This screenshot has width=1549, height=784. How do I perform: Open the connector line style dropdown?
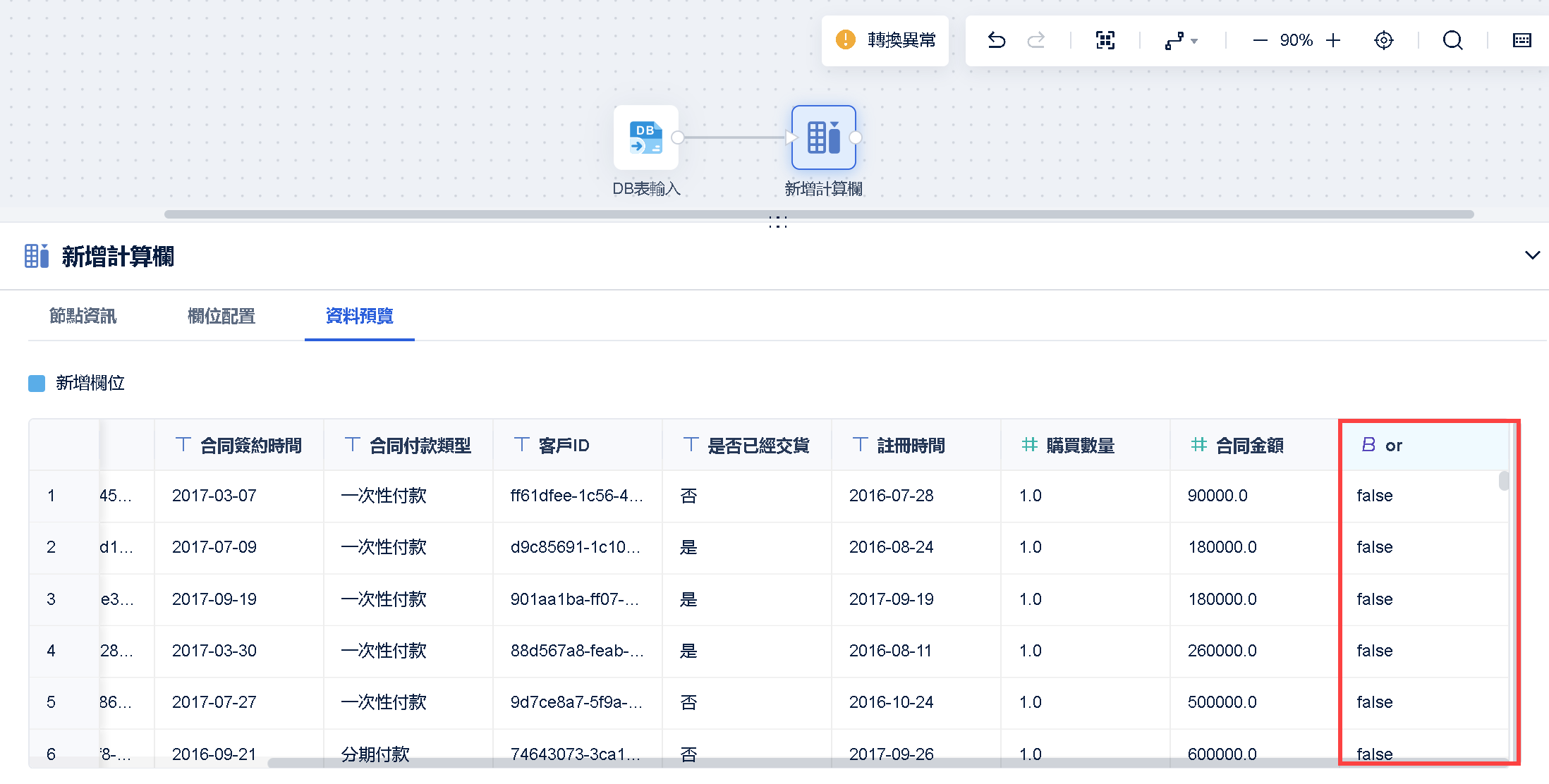1181,41
